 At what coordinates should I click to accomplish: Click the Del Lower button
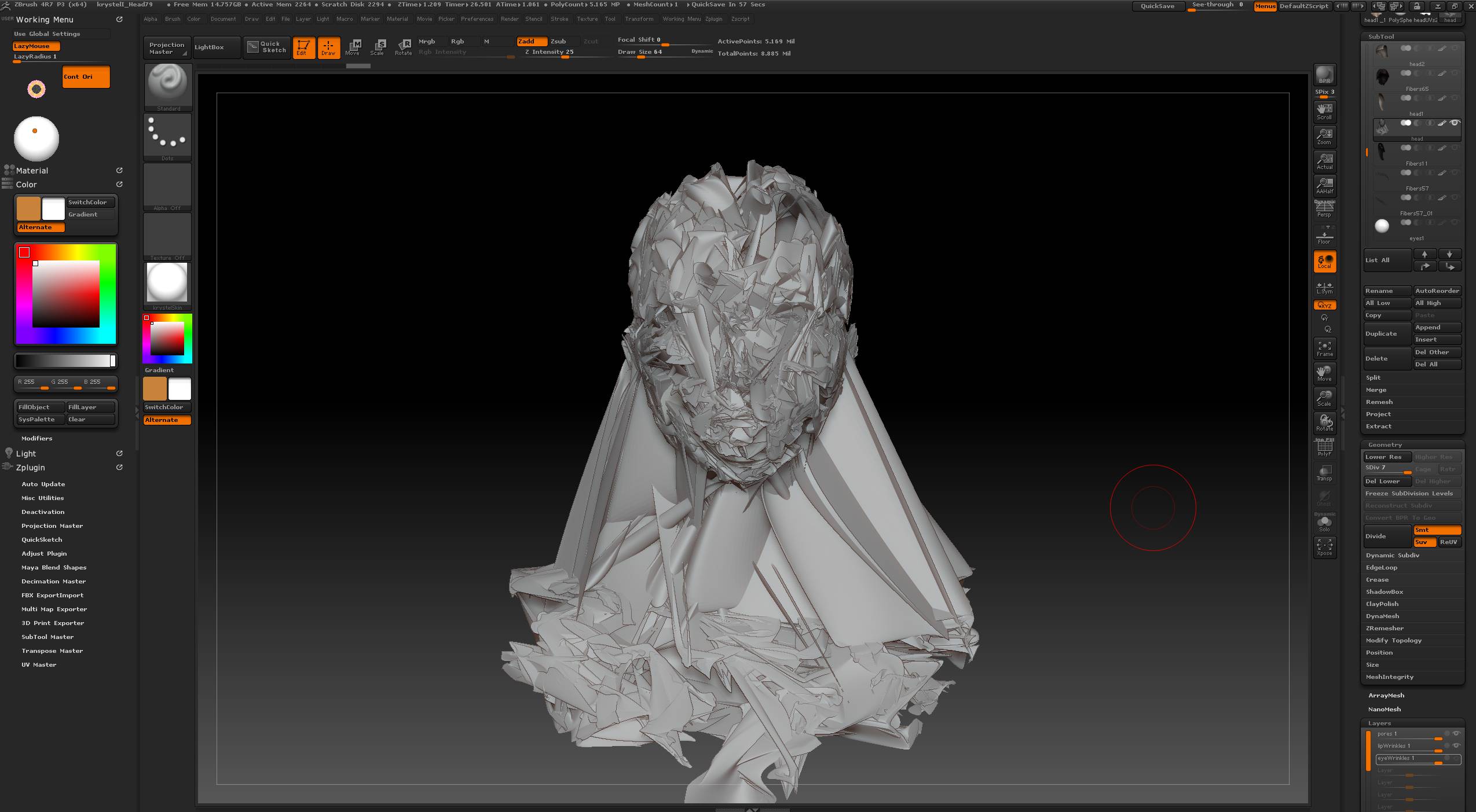[1387, 481]
